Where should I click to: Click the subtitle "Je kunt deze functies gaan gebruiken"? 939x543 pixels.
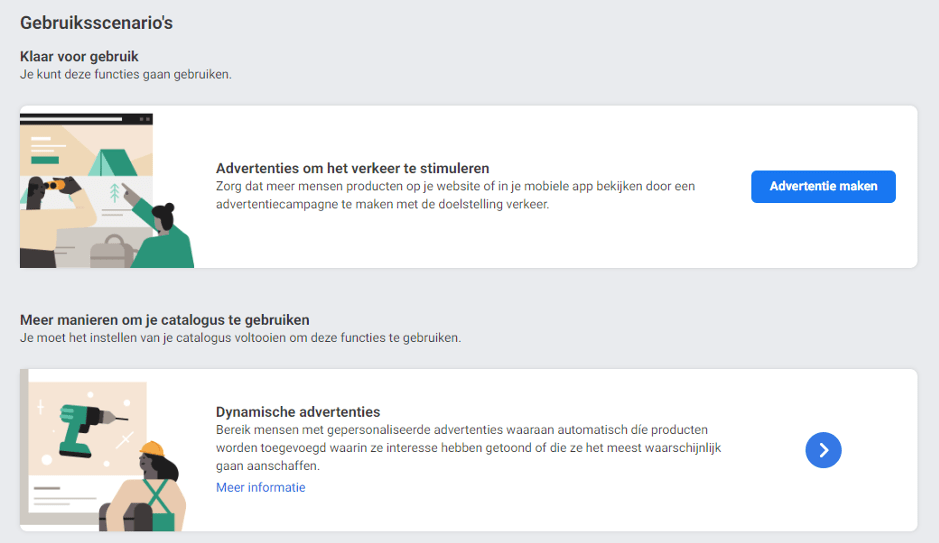point(126,74)
